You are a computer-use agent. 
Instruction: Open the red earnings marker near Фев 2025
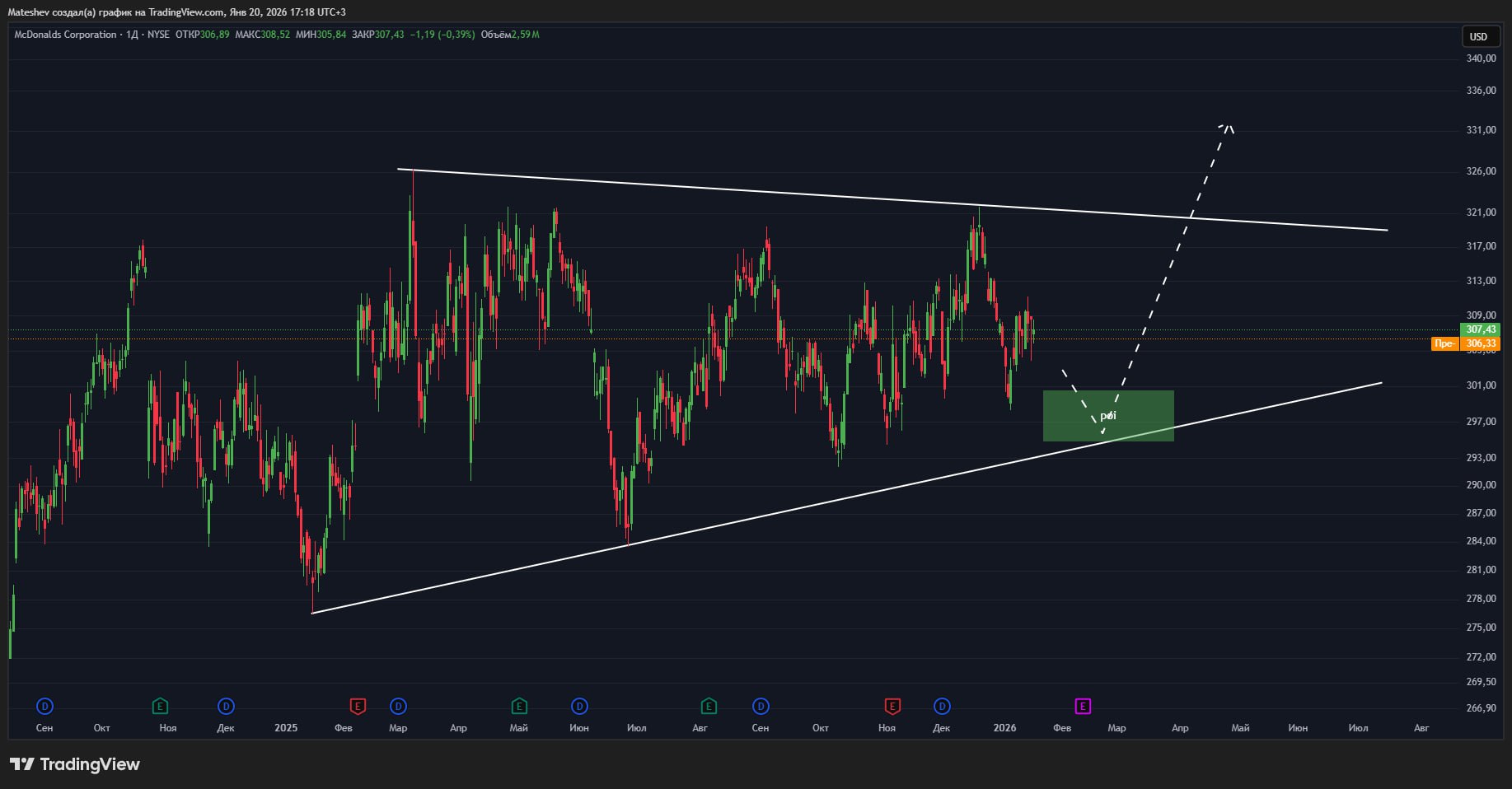357,706
